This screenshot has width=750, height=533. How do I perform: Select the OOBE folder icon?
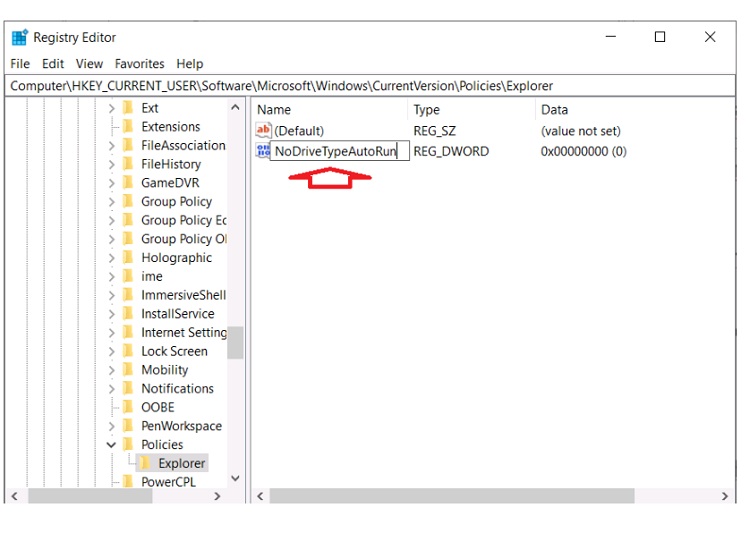(x=128, y=407)
